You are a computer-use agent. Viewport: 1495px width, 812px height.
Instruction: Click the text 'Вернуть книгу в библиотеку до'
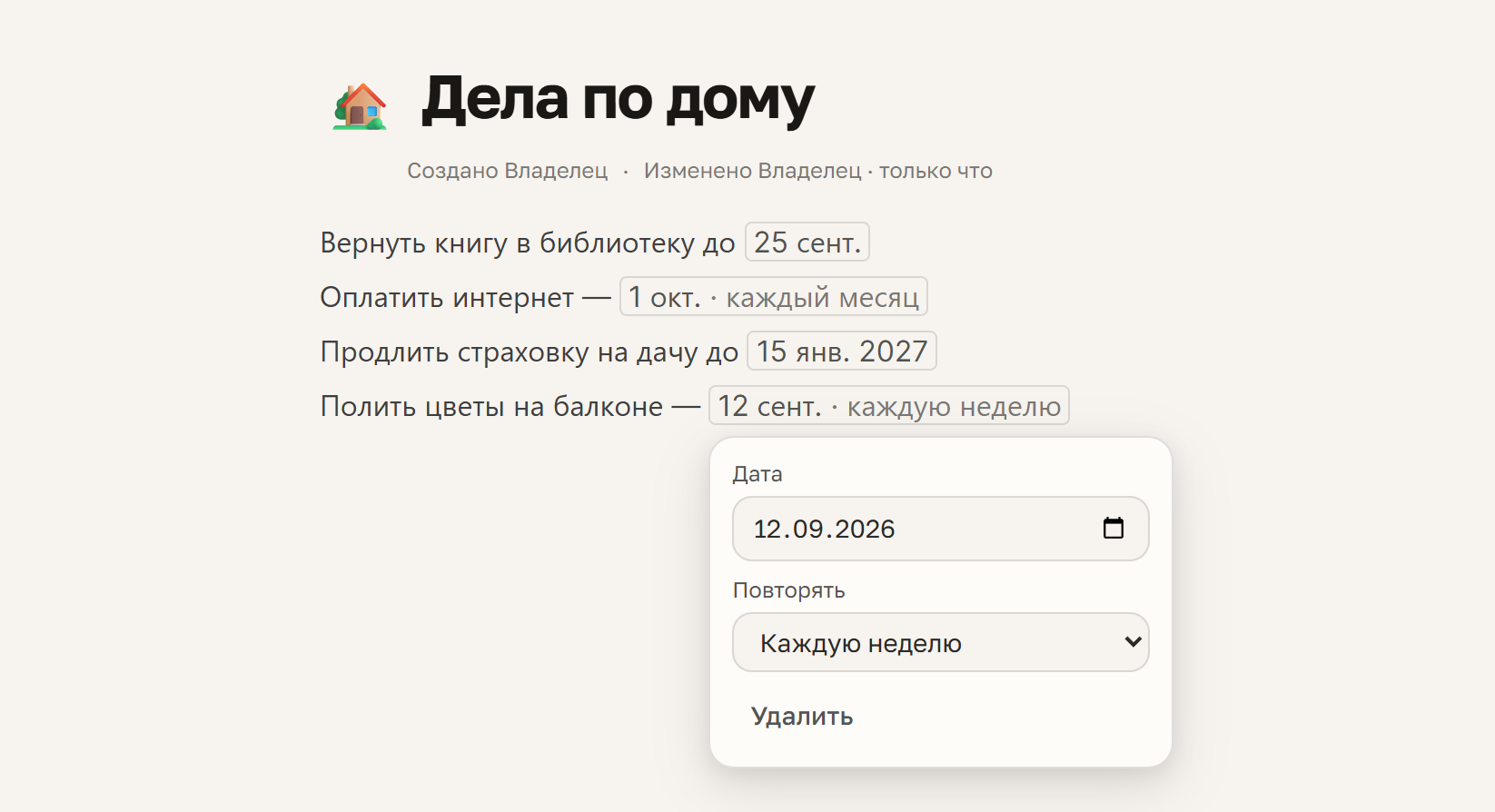click(x=528, y=243)
